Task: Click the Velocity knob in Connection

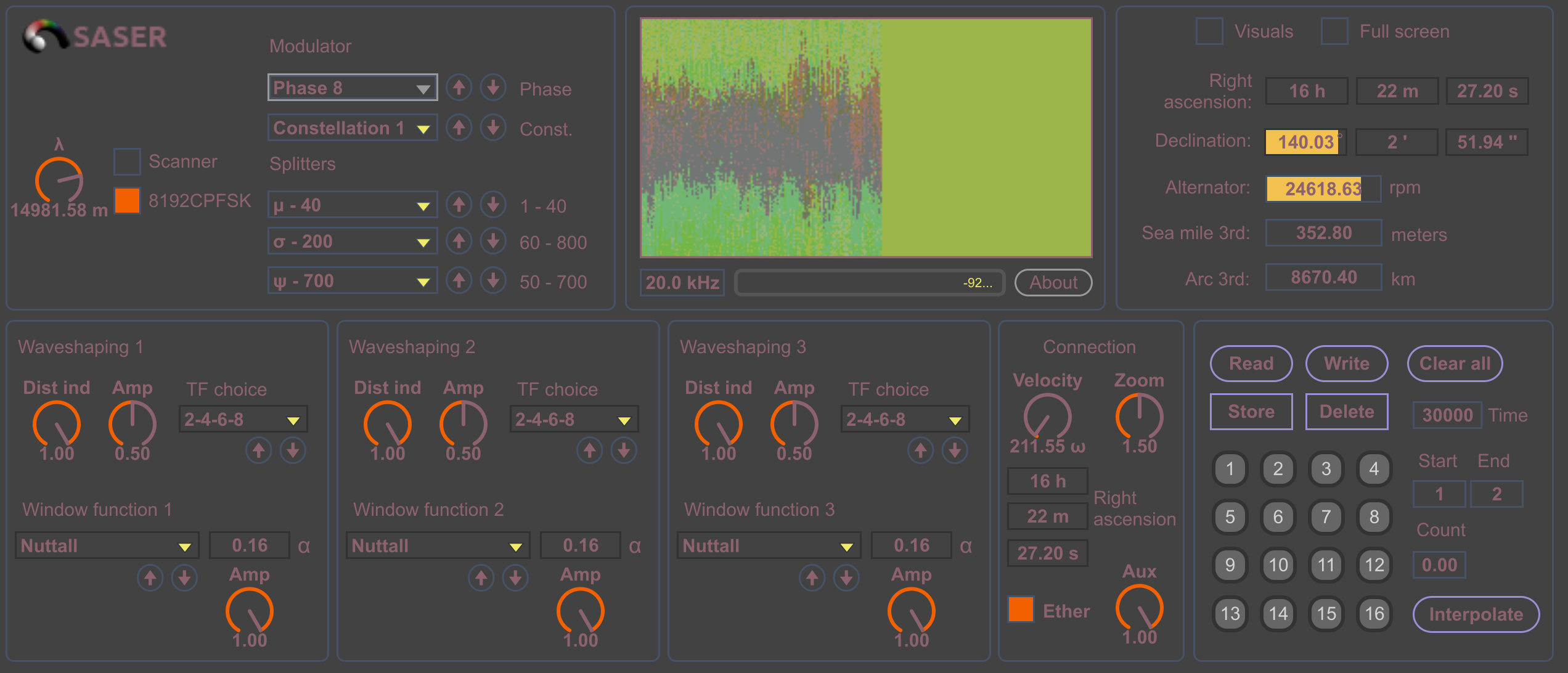Action: coord(1047,417)
